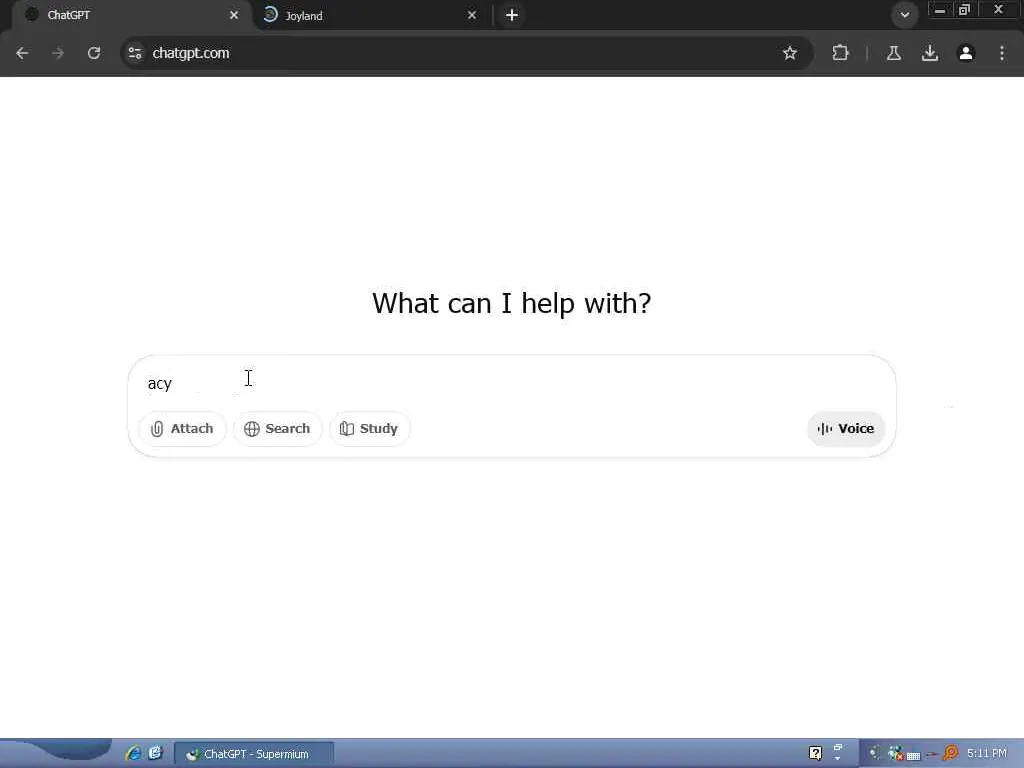Viewport: 1024px width, 768px height.
Task: Click the second quick launch browser icon
Action: click(155, 753)
